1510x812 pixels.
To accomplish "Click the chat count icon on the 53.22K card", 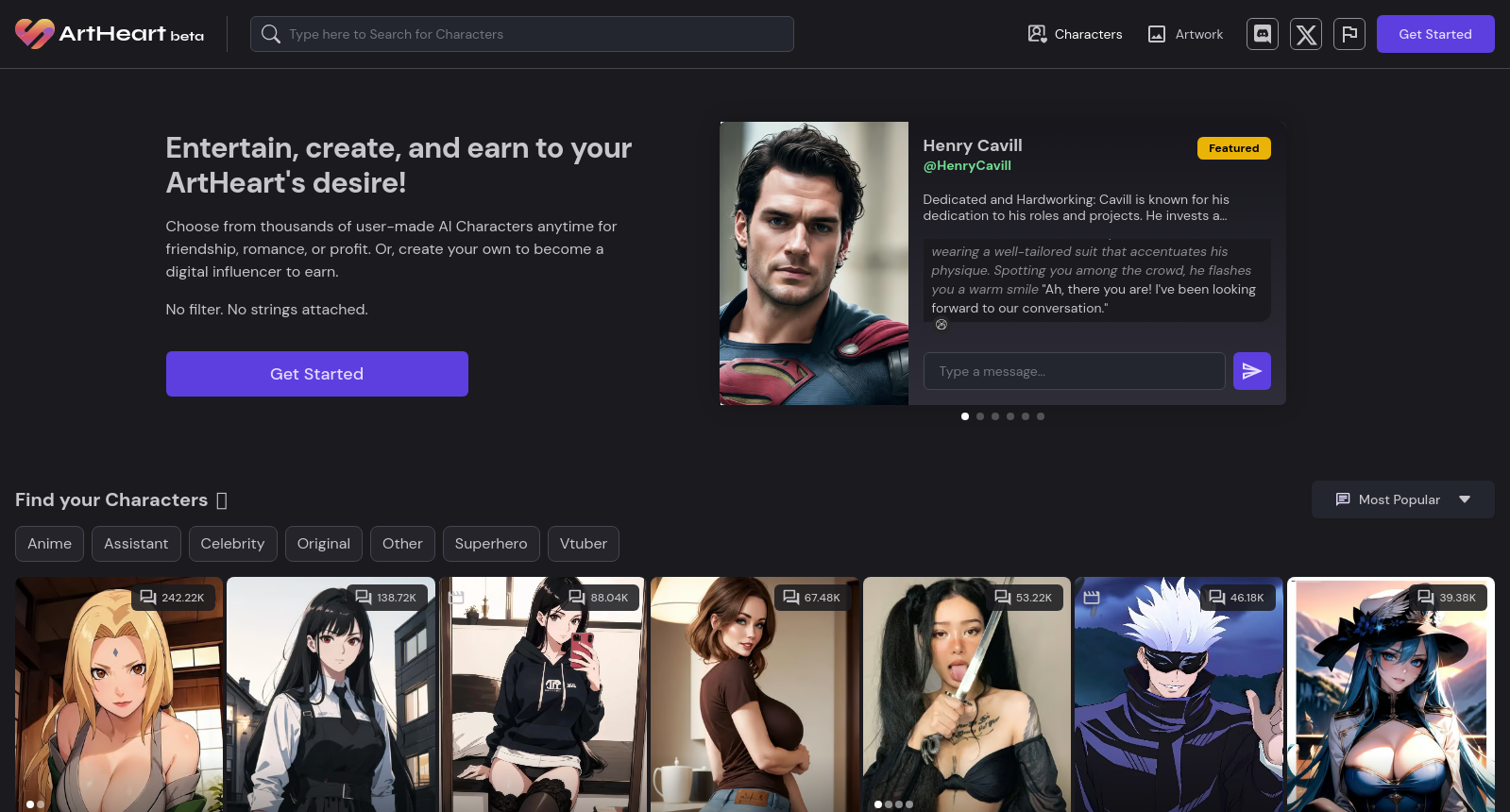I will pos(1003,598).
